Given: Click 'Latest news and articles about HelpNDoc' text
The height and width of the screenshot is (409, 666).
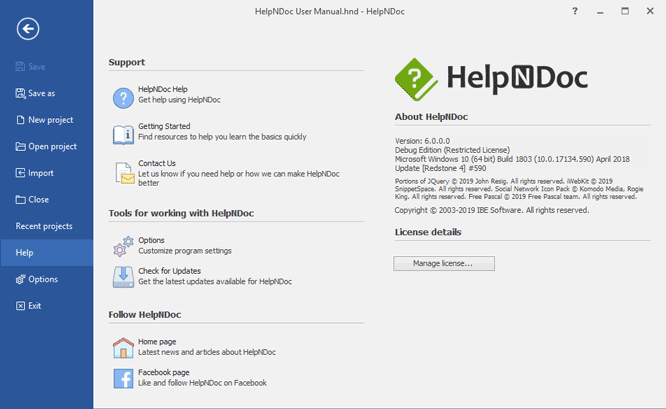Looking at the screenshot, I should pos(207,352).
